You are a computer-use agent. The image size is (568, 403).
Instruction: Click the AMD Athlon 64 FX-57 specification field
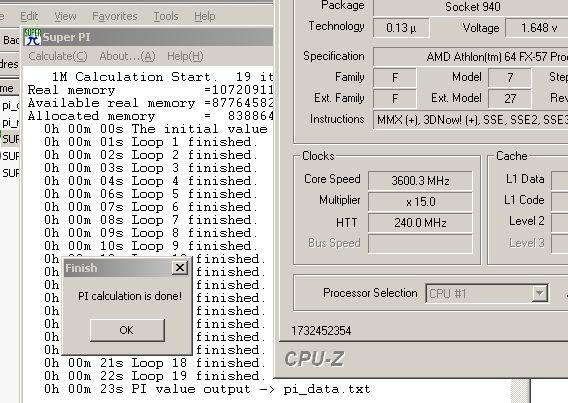point(471,57)
